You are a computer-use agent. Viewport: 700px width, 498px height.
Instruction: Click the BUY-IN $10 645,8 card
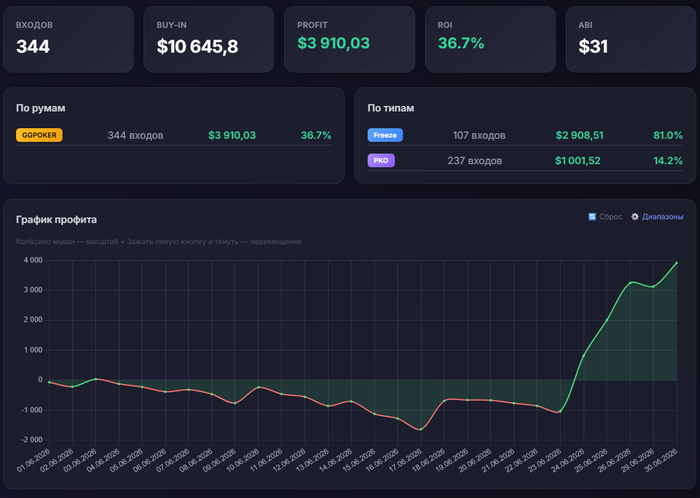point(208,39)
